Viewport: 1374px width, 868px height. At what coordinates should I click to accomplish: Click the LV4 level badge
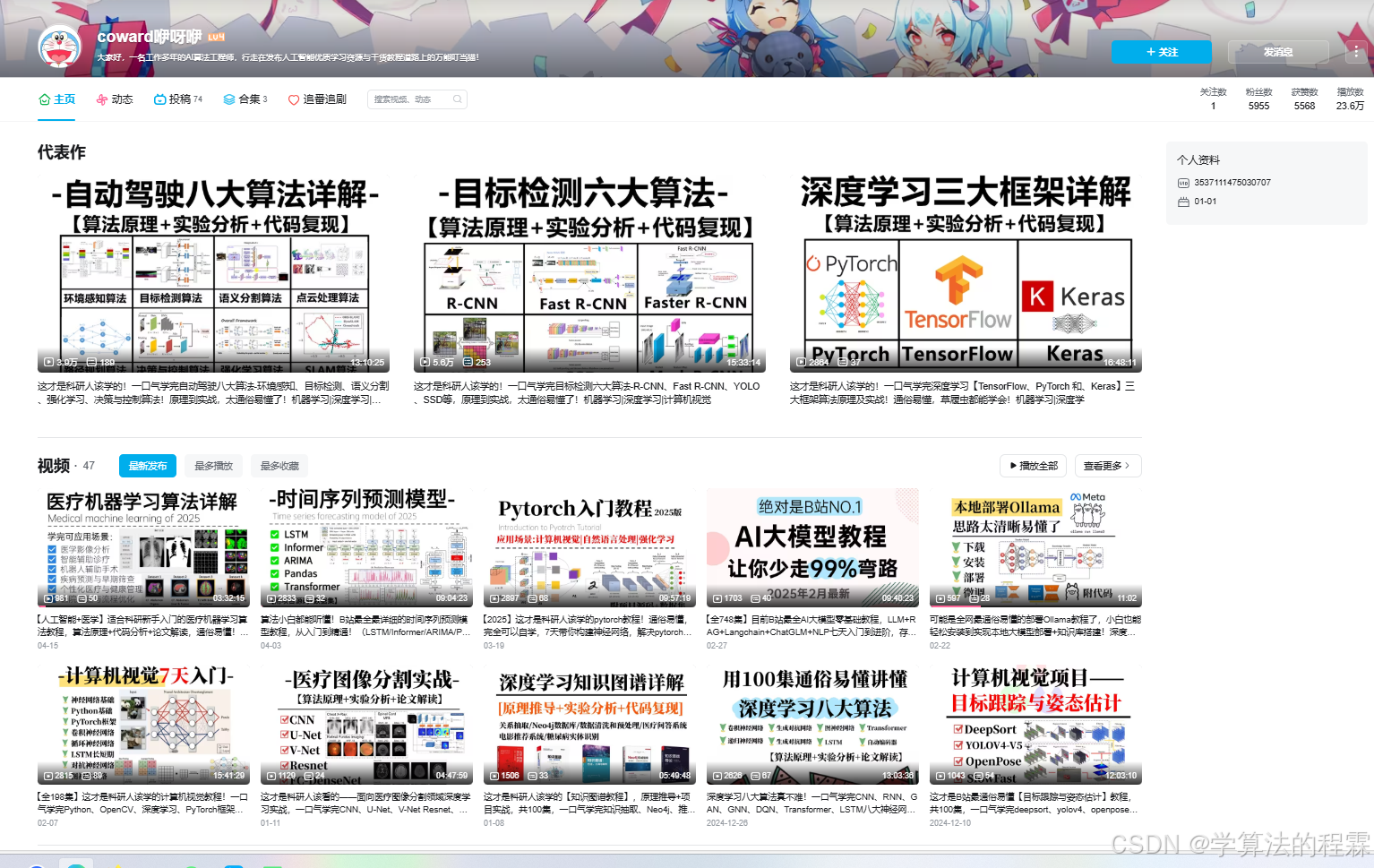tap(216, 37)
